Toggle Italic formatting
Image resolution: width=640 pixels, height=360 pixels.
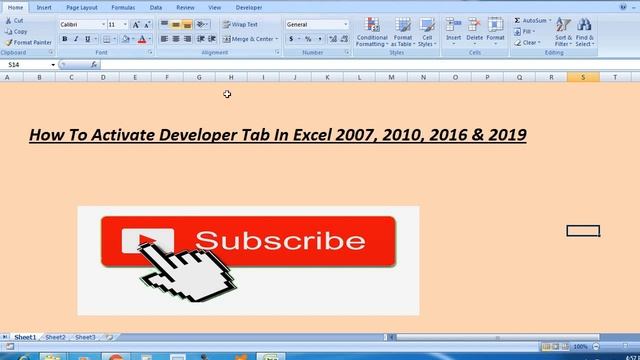point(76,39)
